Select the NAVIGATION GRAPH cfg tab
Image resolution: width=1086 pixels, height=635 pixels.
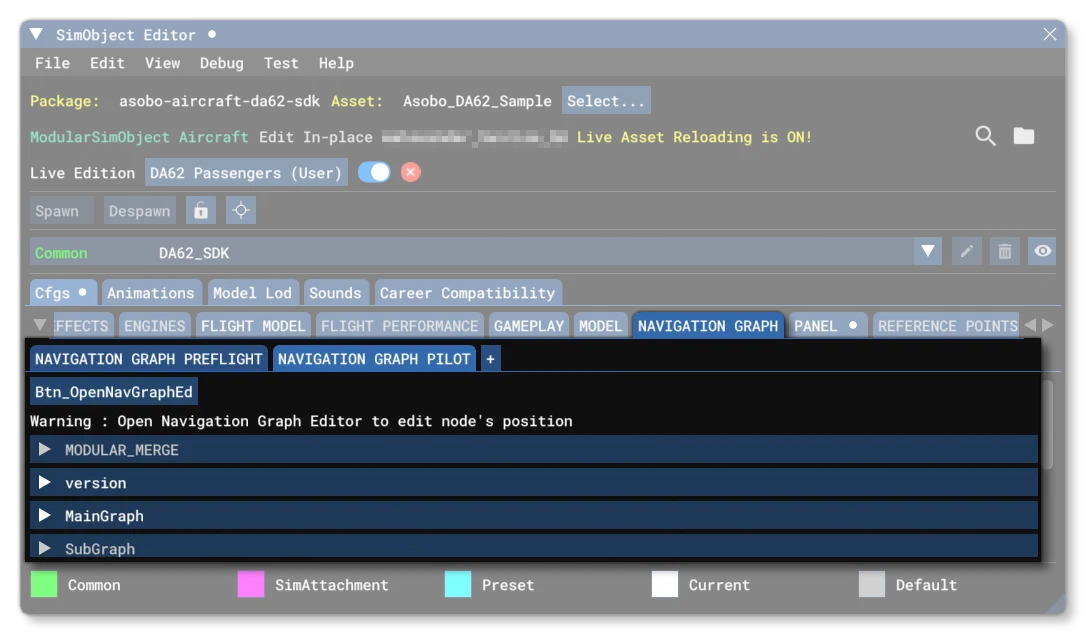tap(708, 325)
